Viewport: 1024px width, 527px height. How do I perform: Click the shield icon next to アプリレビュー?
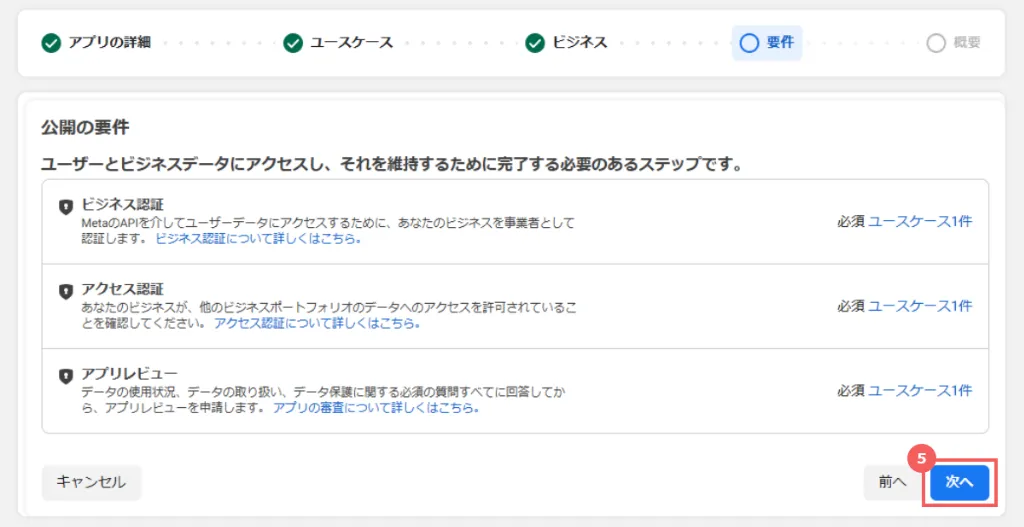[x=66, y=376]
